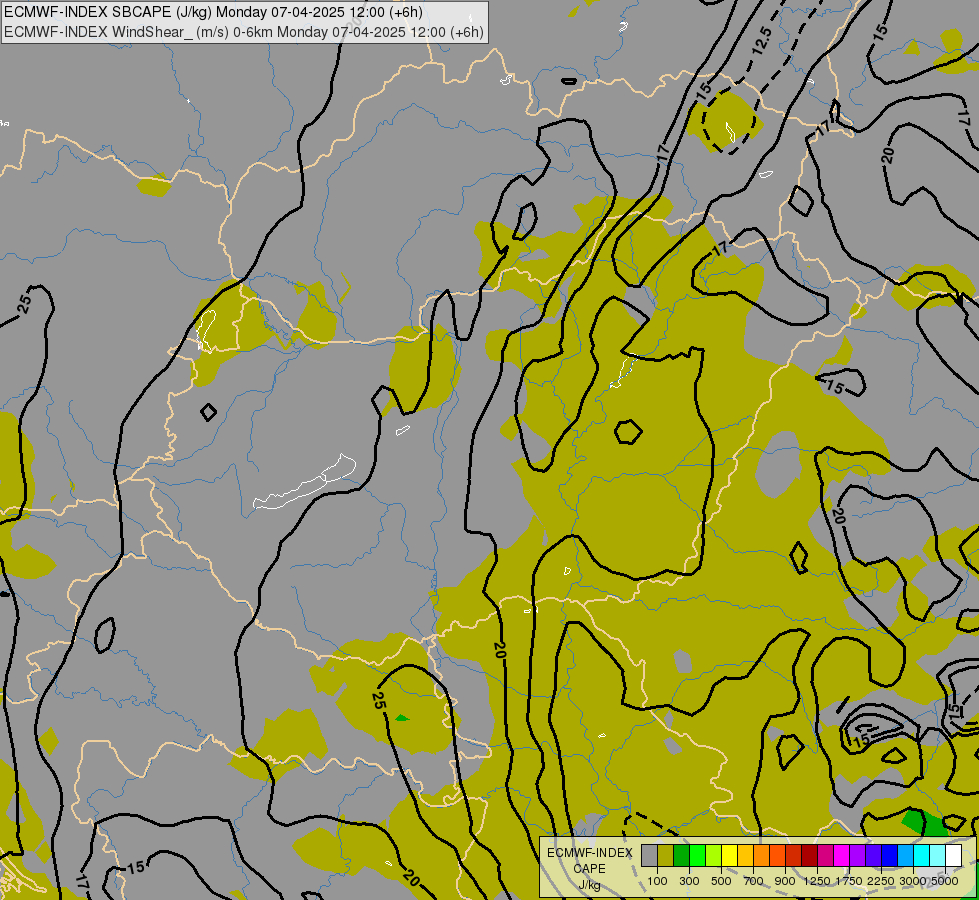Click the SBCAPE title line
Viewport: 979px width, 900px height.
(213, 12)
